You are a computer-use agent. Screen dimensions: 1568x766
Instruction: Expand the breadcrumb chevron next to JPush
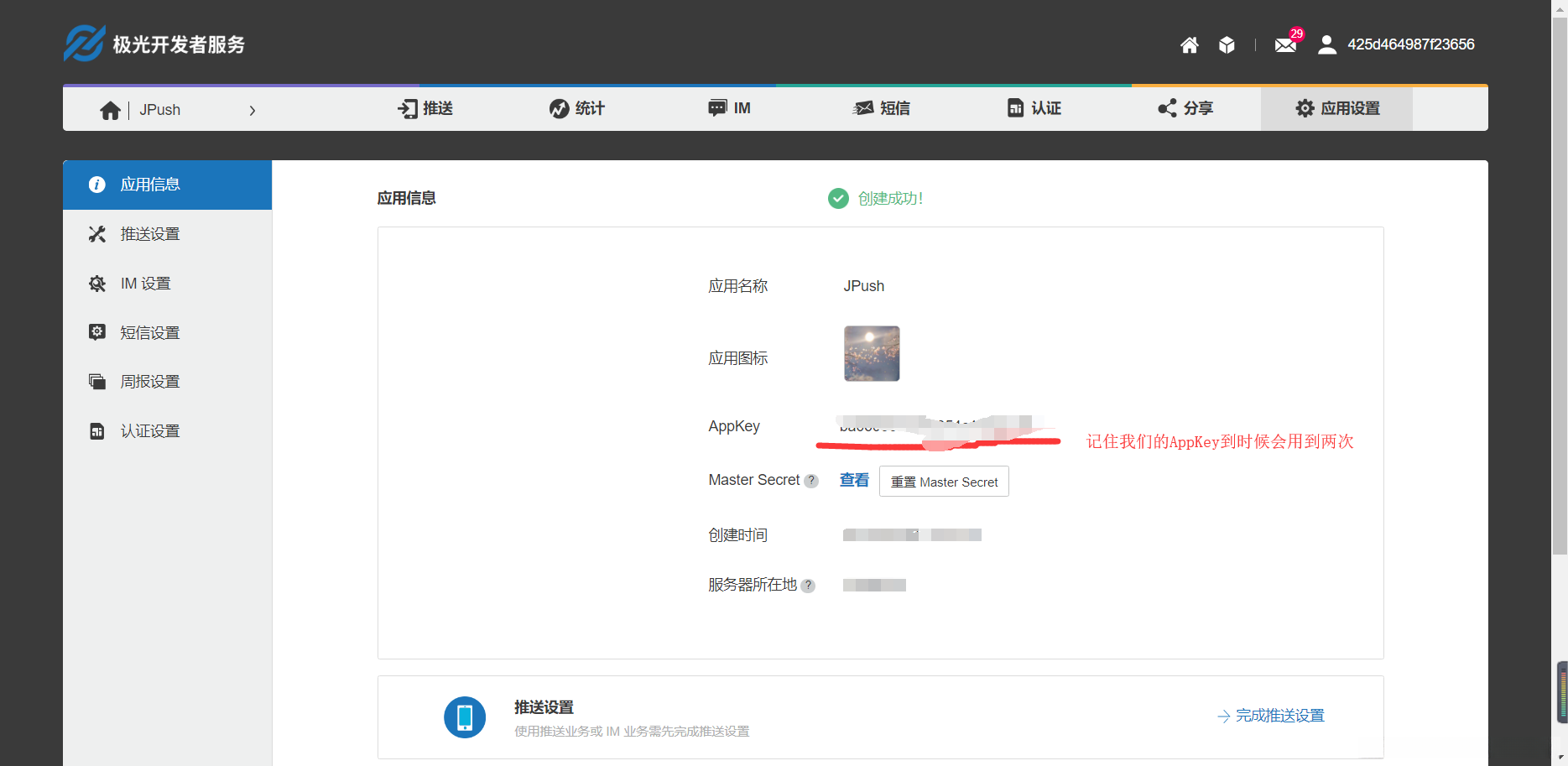(253, 109)
